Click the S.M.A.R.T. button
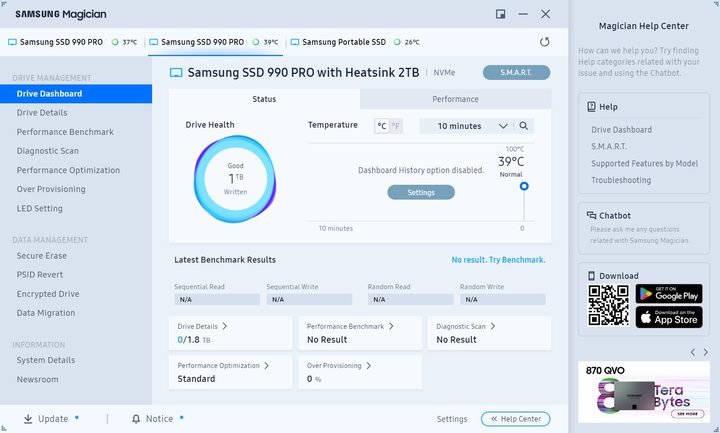The image size is (720, 433). point(516,73)
